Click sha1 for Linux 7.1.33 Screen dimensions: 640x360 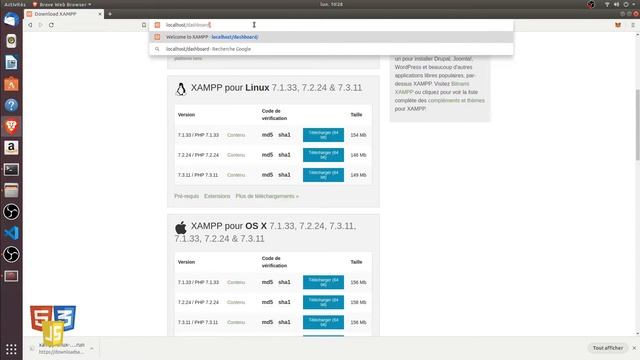(284, 135)
